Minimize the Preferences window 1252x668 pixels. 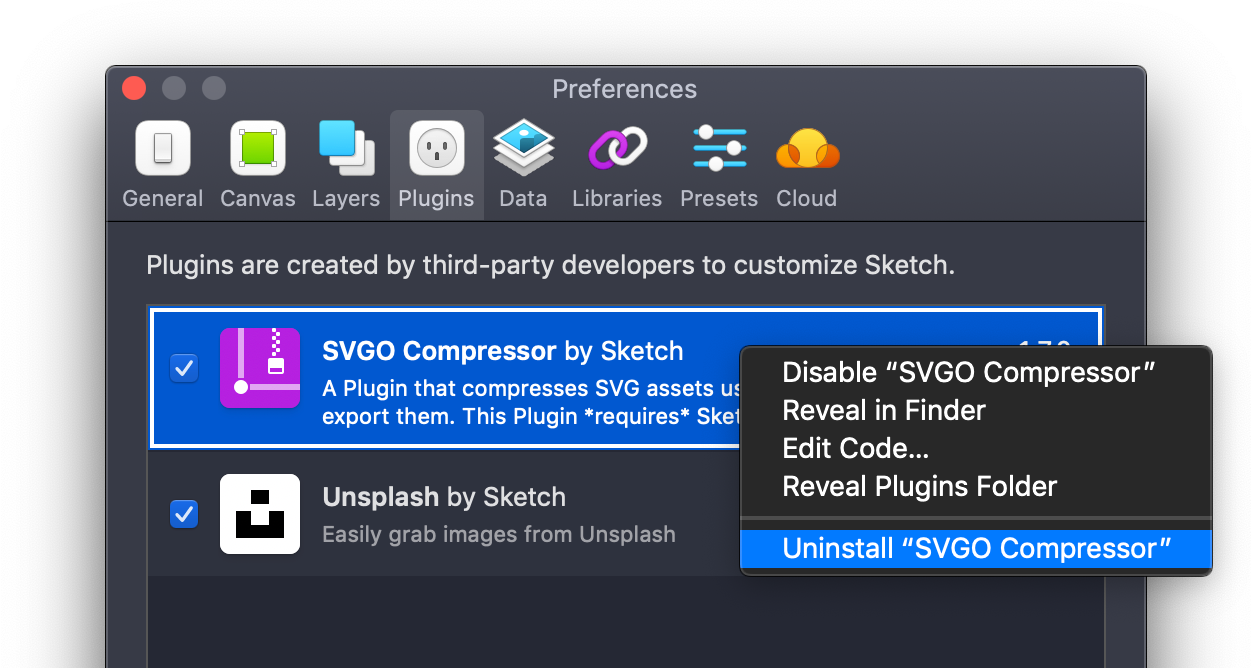(x=174, y=88)
